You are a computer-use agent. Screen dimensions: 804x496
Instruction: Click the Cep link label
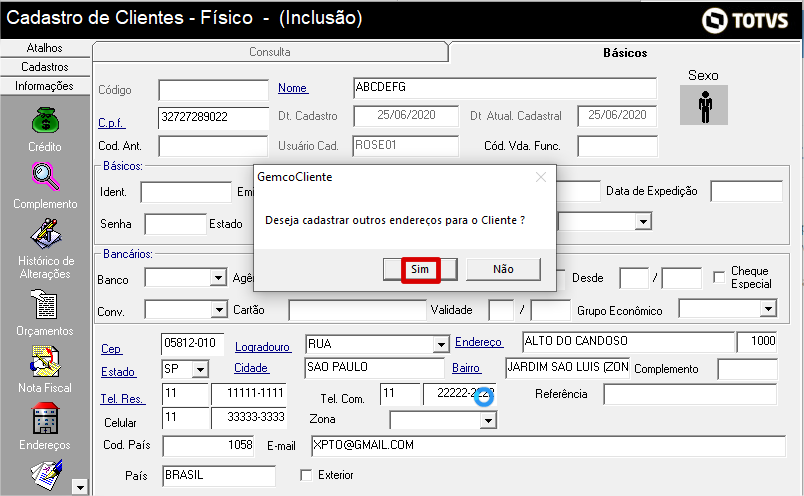(x=111, y=349)
